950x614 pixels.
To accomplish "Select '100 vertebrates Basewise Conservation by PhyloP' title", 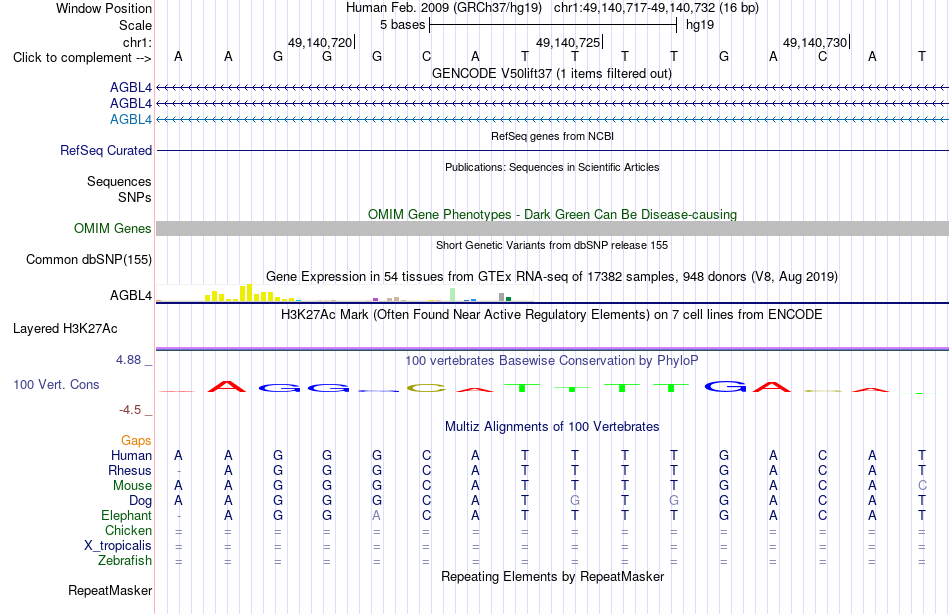I will coord(552,361).
